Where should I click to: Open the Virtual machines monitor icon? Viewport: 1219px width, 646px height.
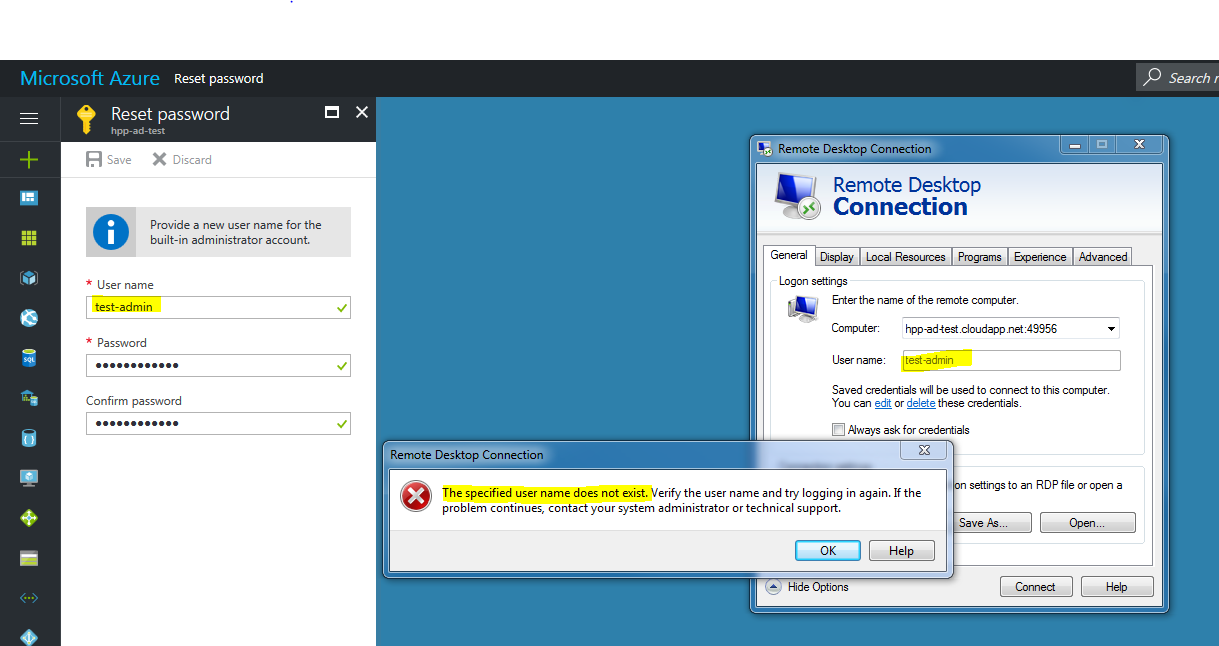tap(29, 478)
